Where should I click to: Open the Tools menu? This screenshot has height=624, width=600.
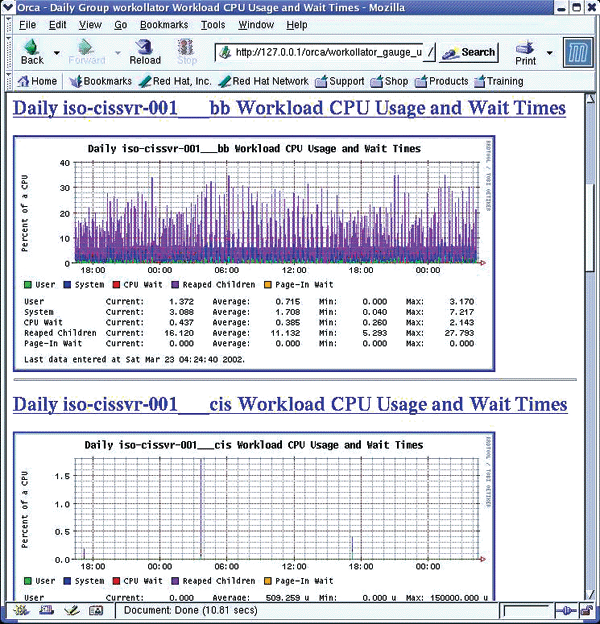coord(213,24)
